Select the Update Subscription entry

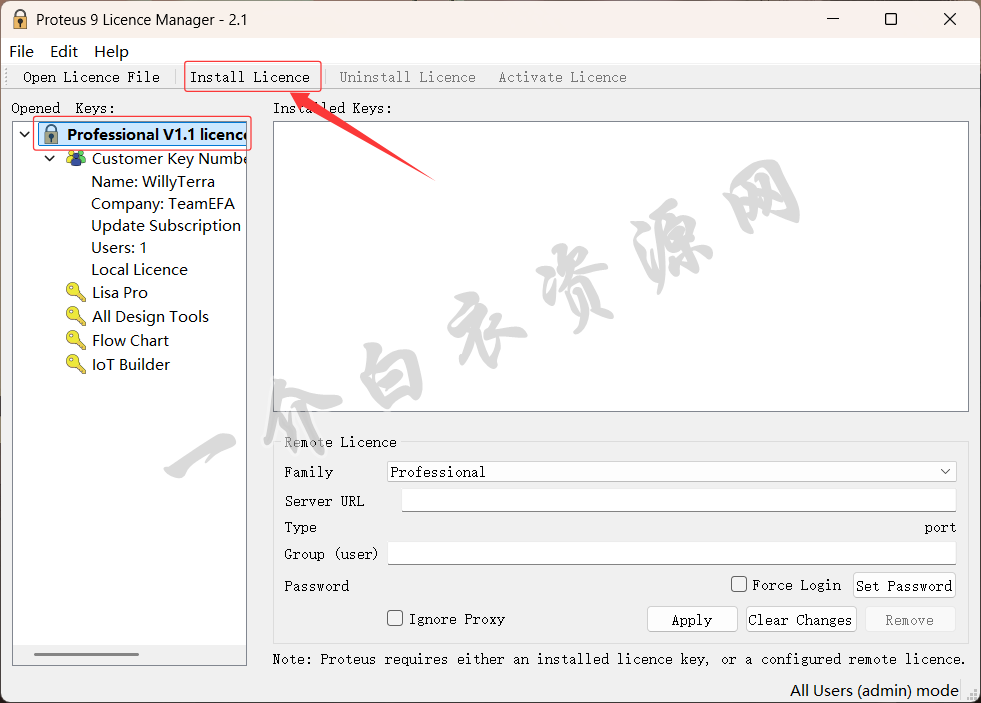point(166,226)
